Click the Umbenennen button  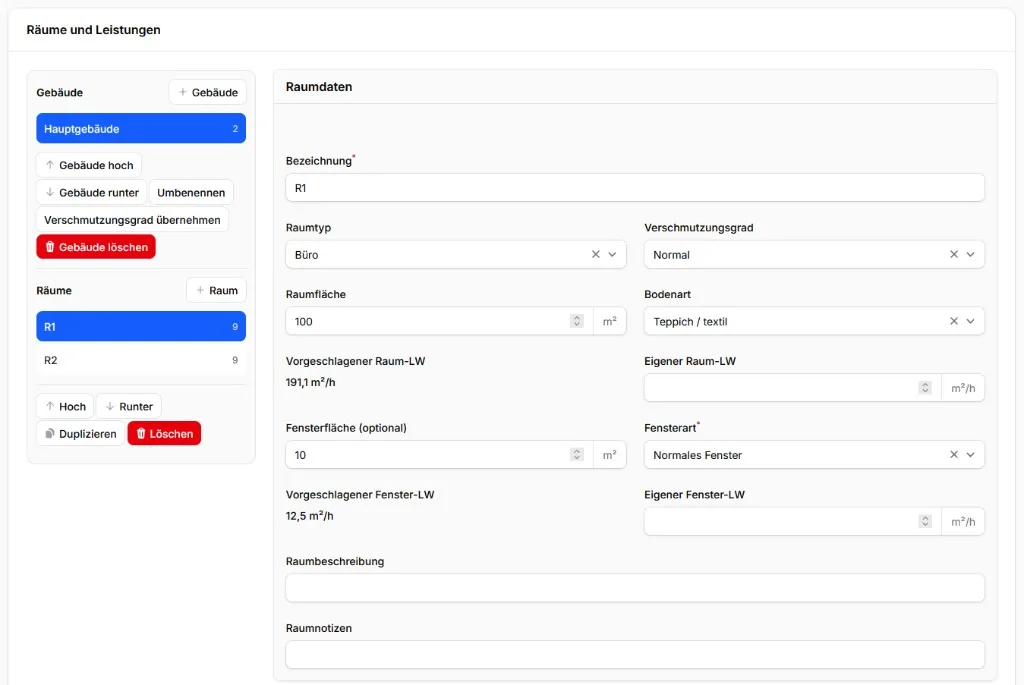191,193
